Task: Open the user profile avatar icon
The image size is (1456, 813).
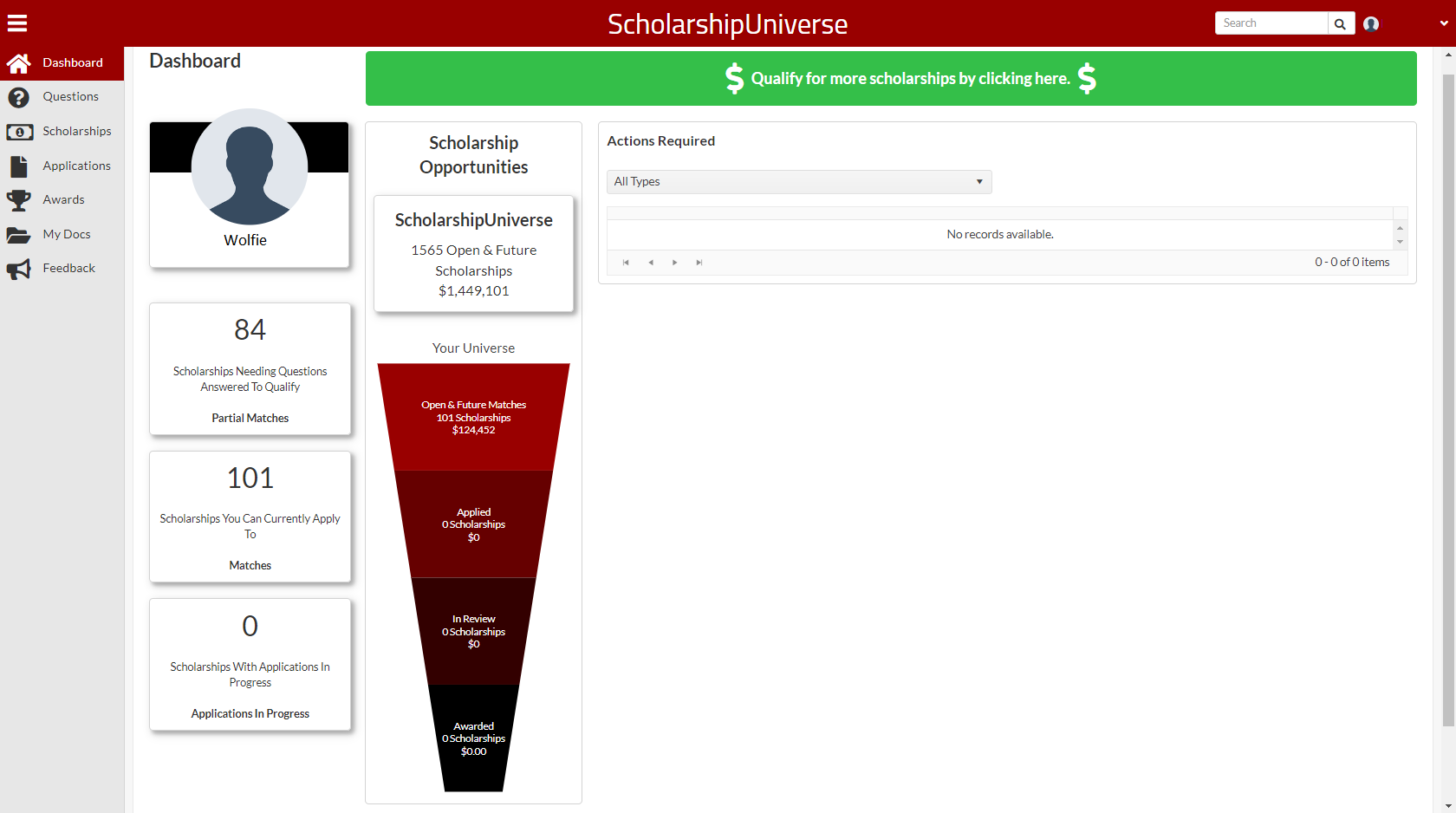Action: [x=1371, y=23]
